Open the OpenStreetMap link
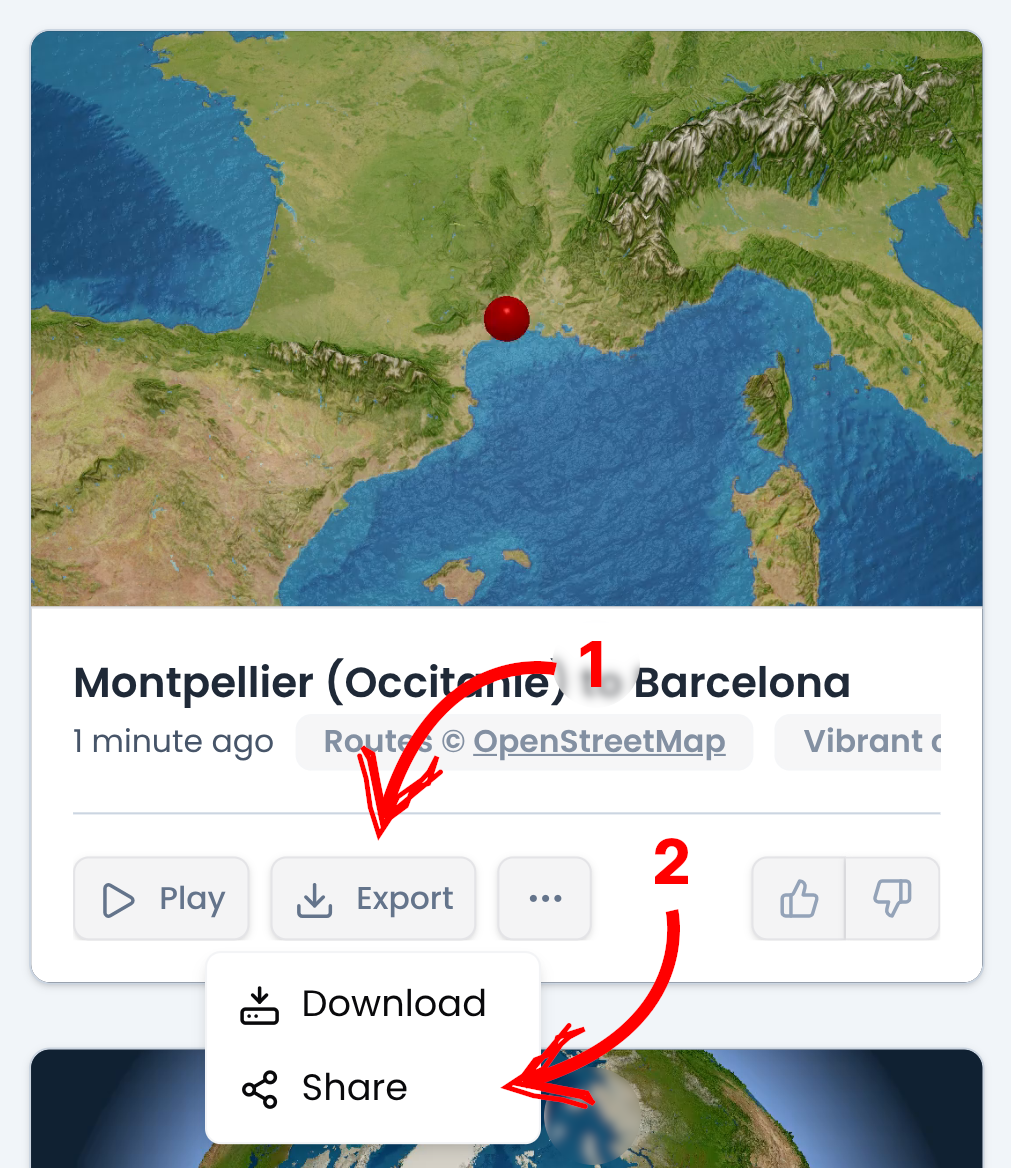The image size is (1011, 1168). (599, 741)
